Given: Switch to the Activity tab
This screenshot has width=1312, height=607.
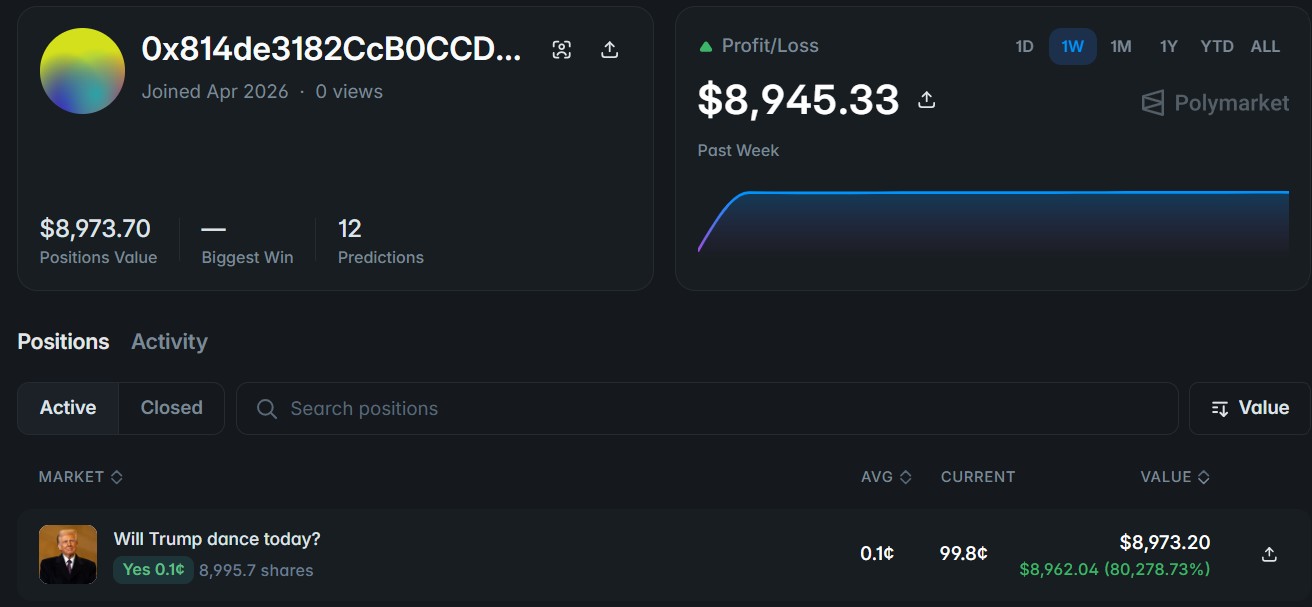Looking at the screenshot, I should coord(169,342).
